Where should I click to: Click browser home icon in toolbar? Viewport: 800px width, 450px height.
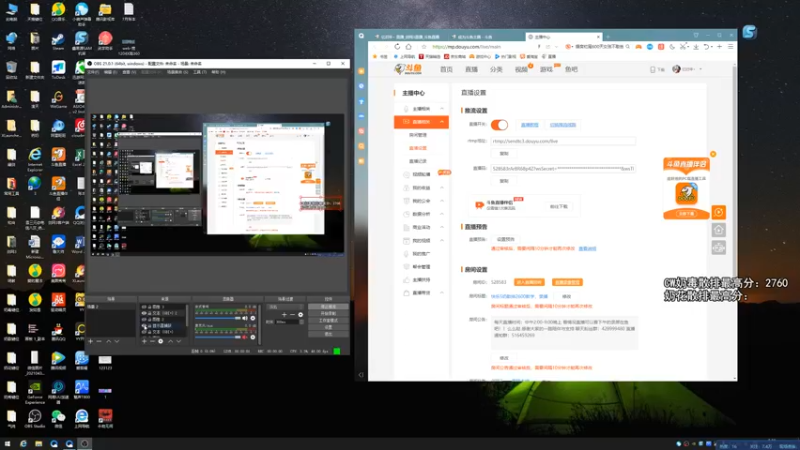pyautogui.click(x=408, y=46)
